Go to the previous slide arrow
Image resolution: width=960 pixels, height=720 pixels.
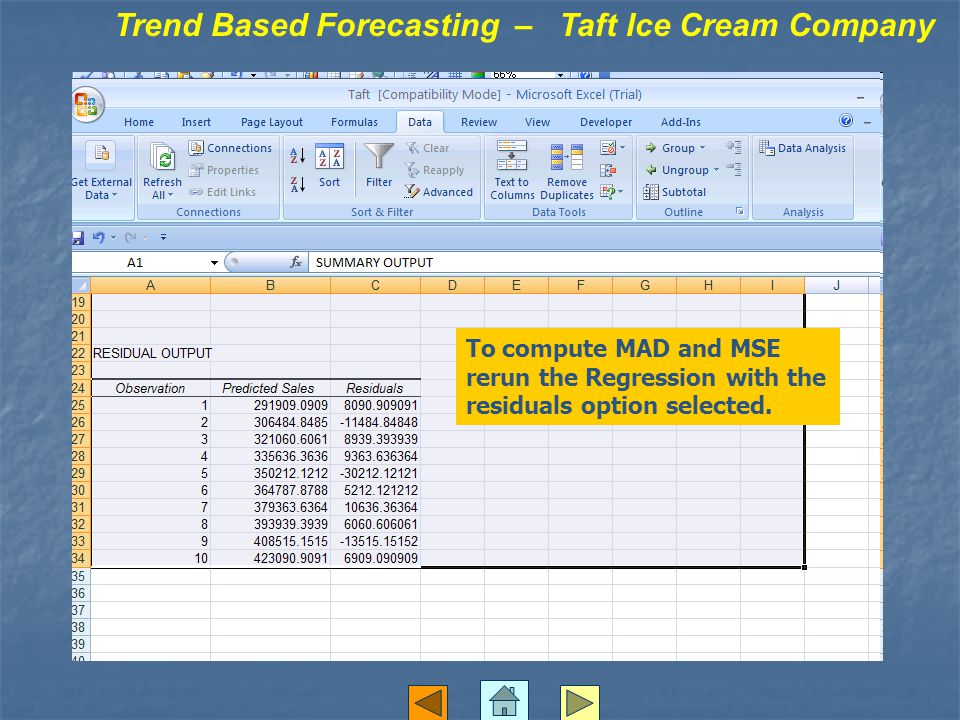(428, 702)
